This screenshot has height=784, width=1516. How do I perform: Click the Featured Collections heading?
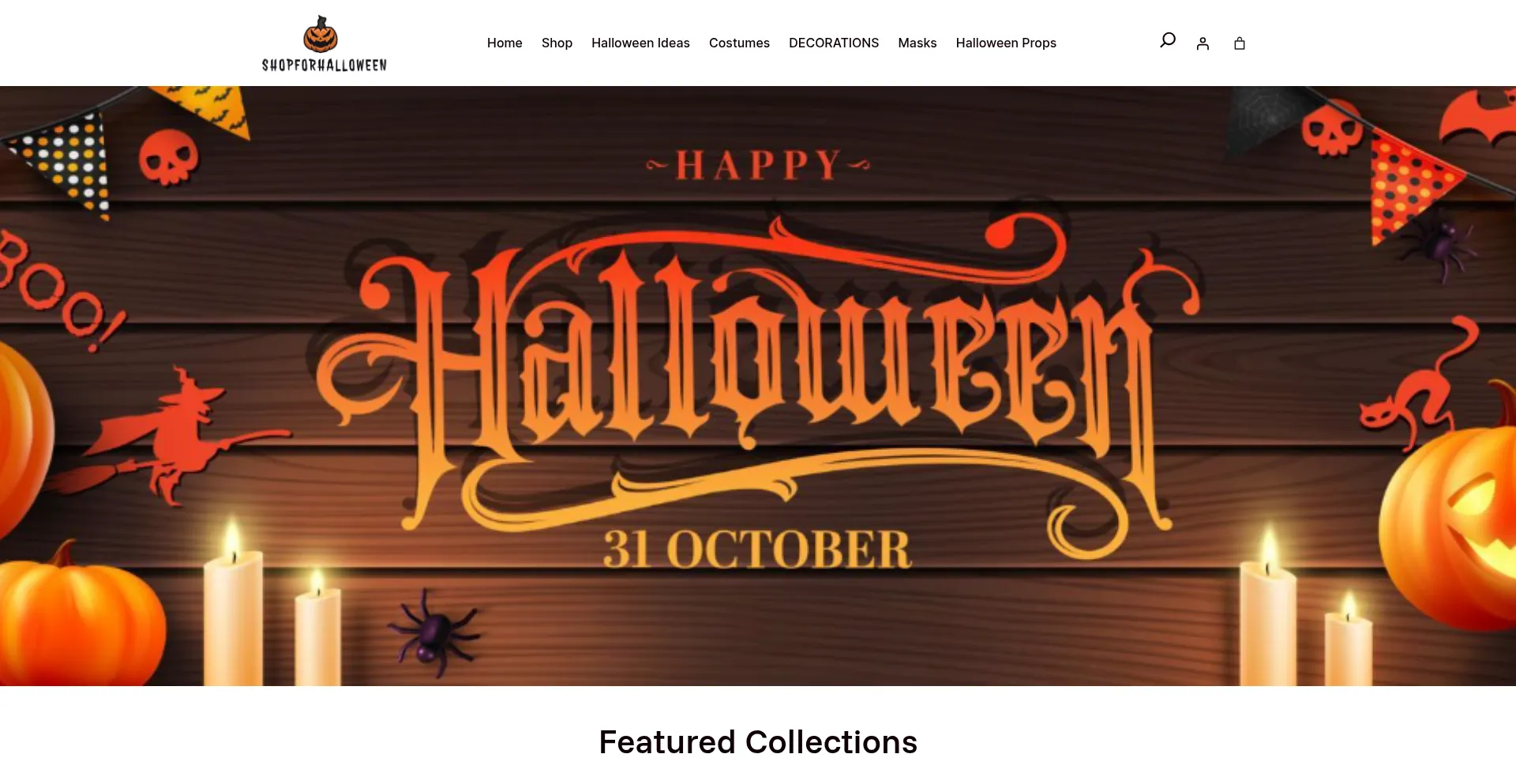tap(758, 742)
